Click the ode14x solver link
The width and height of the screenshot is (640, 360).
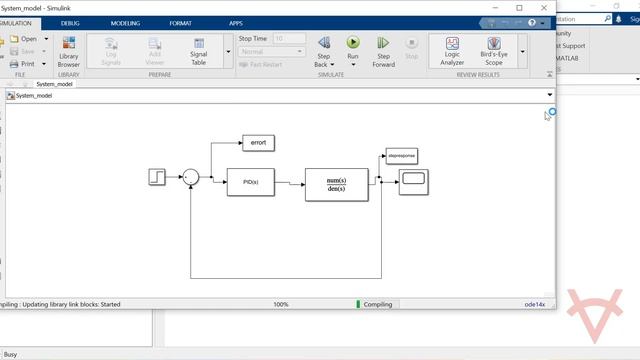click(534, 304)
